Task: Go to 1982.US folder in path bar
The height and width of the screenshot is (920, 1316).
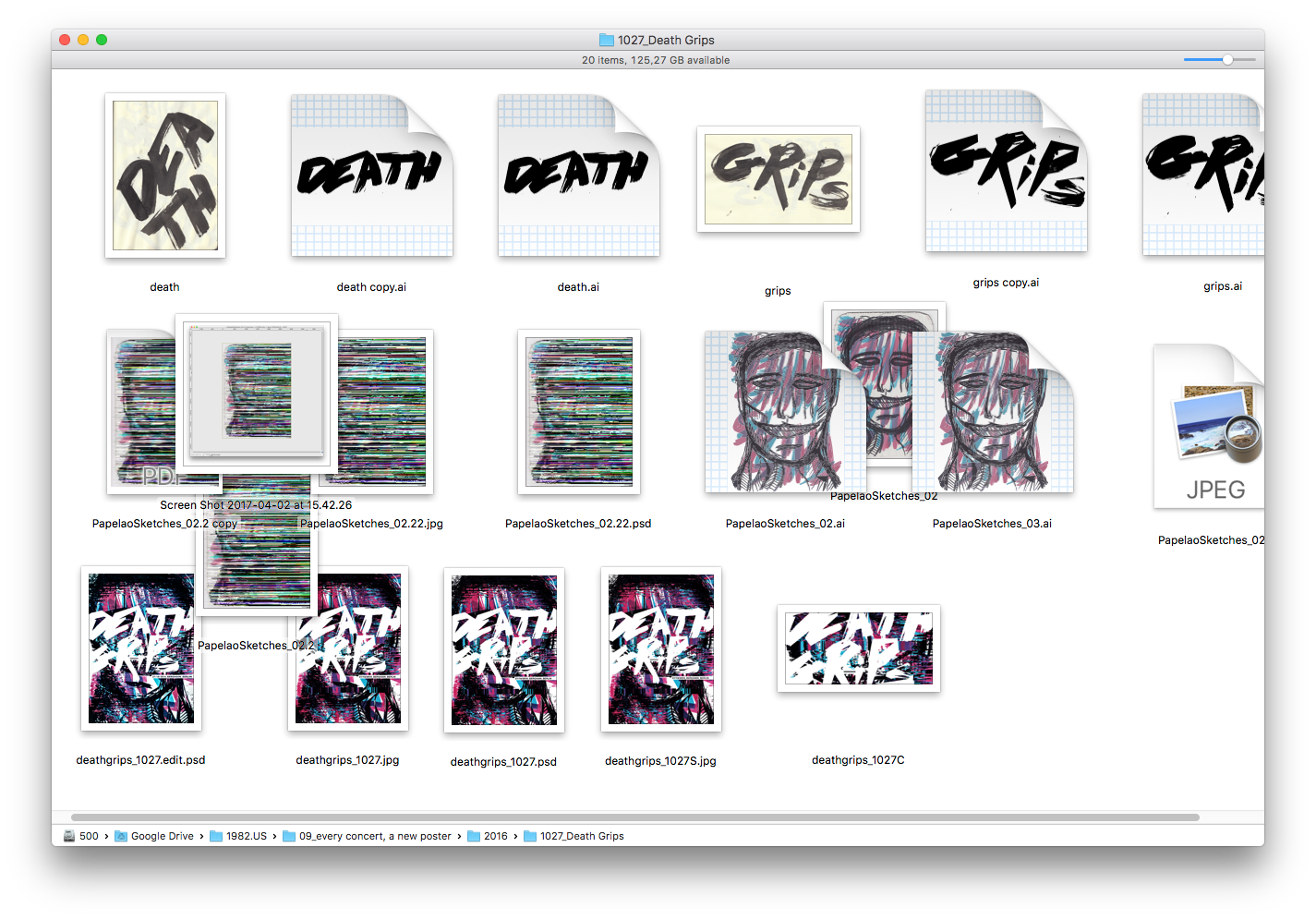Action: tap(238, 836)
